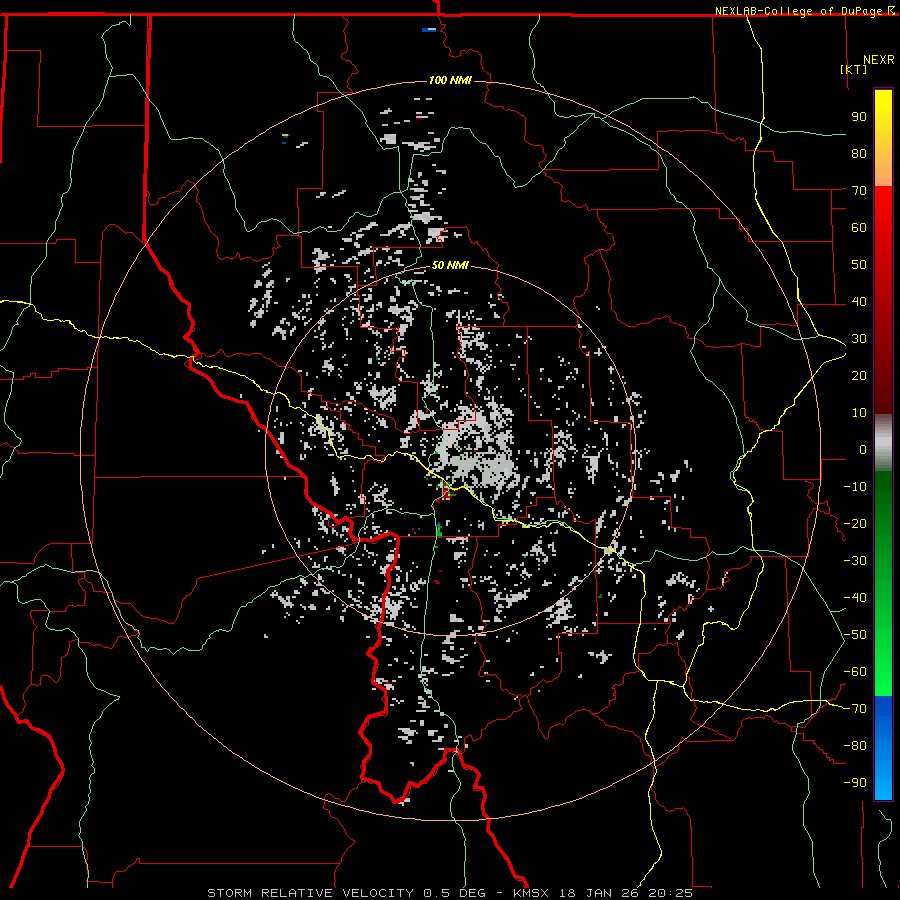Click the positive 30 knot scale label
Screen dimensions: 900x900
859,339
